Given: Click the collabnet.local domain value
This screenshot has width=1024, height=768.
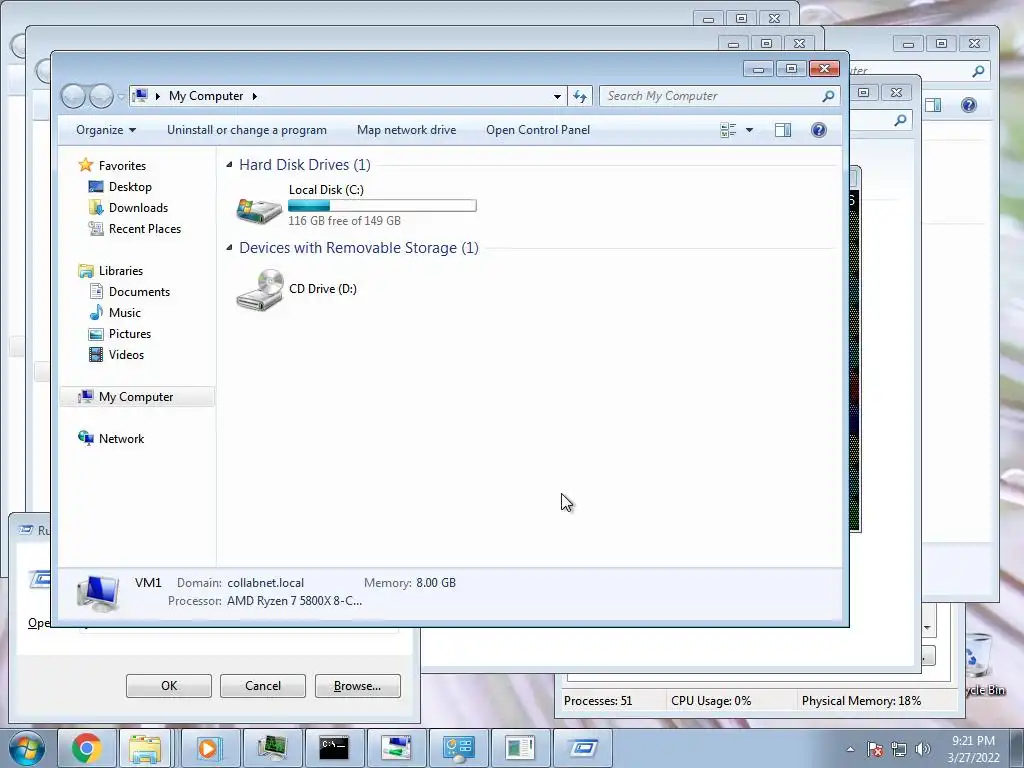Looking at the screenshot, I should [265, 583].
